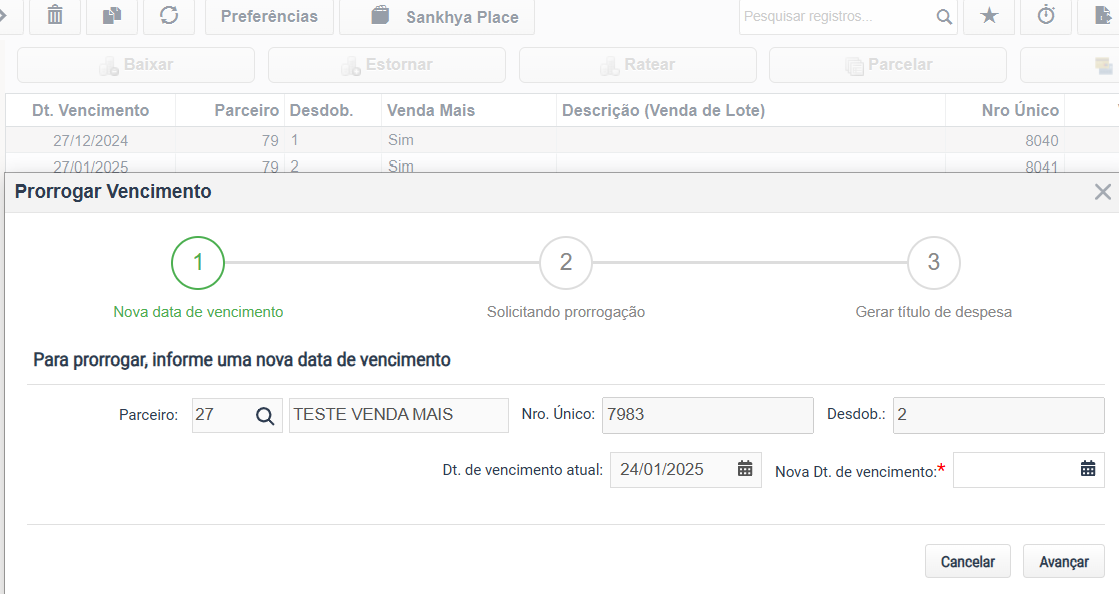
Task: Select the row dated 27/01/2025
Action: tap(562, 165)
